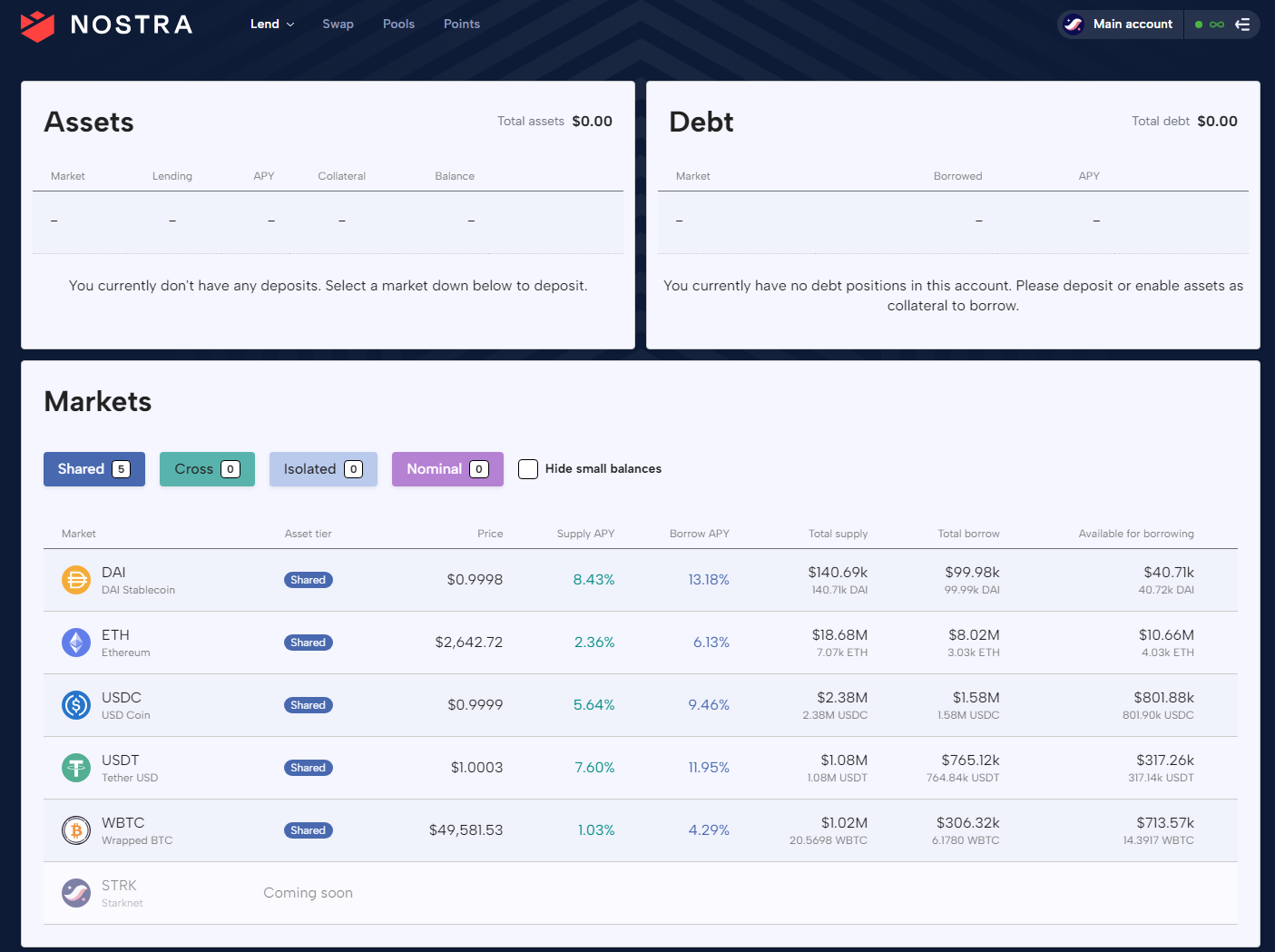Expand the Lend dropdown menu
This screenshot has width=1275, height=952.
272,25
